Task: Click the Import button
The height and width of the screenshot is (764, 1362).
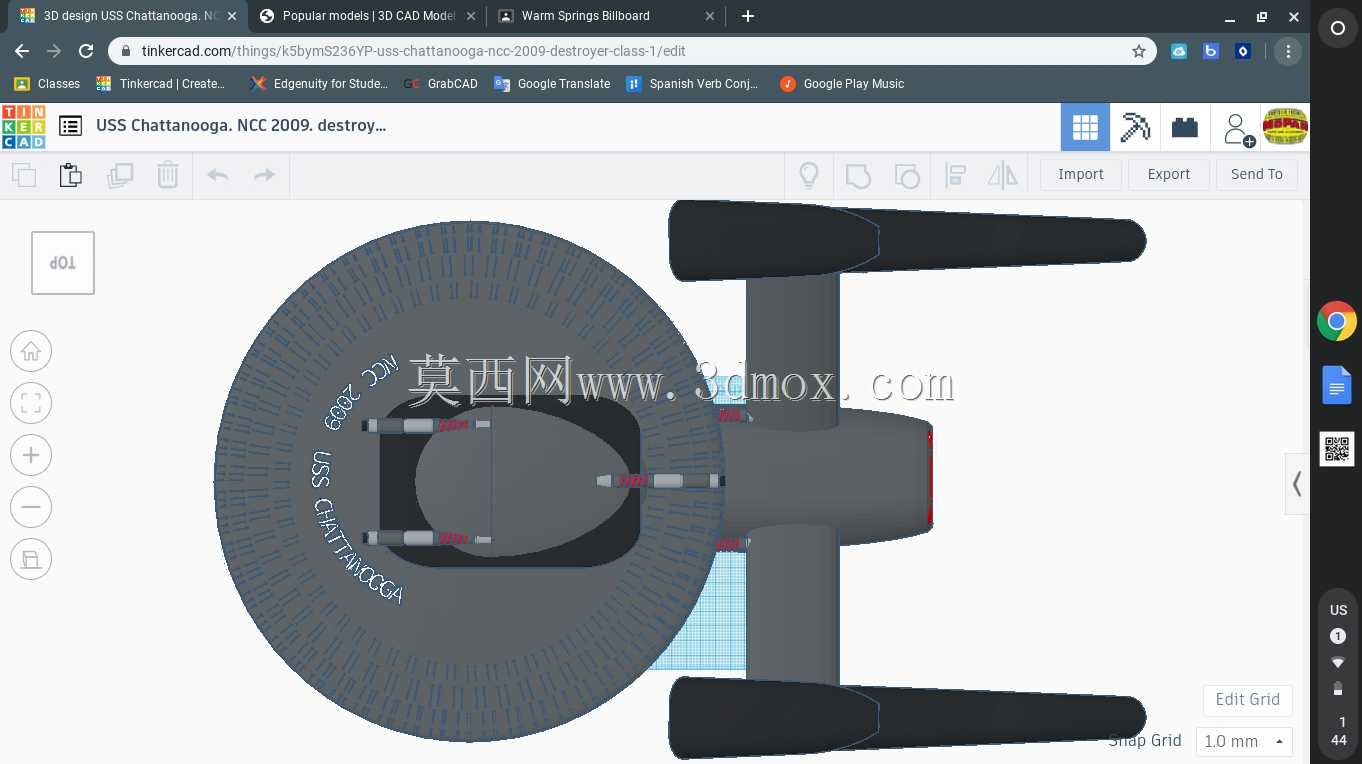Action: click(x=1081, y=174)
